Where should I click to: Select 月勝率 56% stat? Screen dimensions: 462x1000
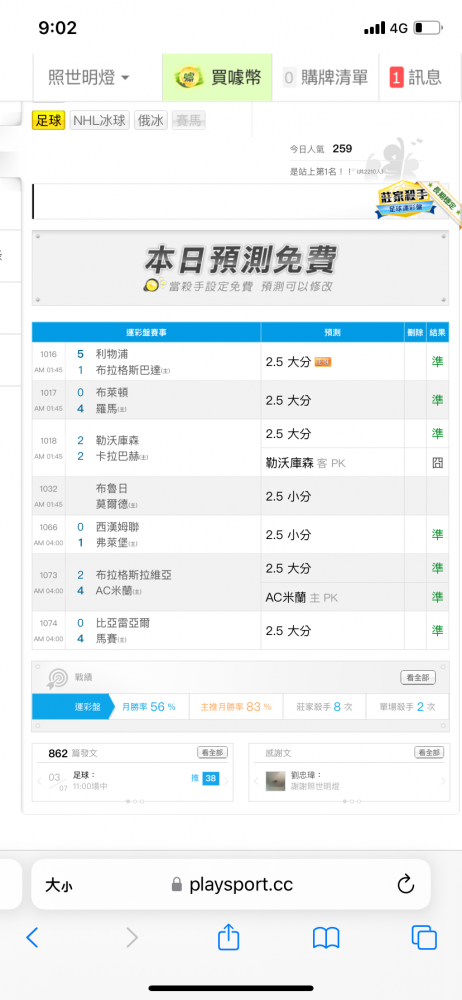(x=149, y=707)
